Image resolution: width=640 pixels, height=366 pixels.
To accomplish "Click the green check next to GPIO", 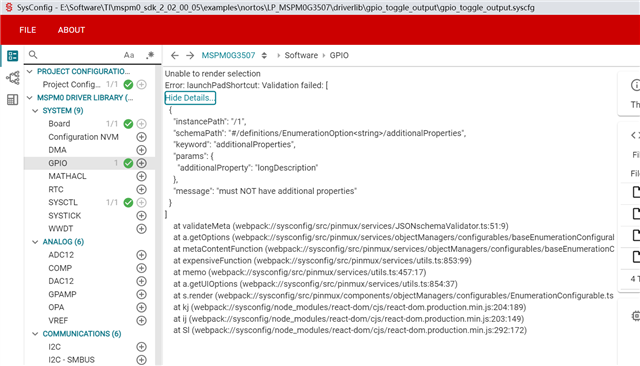I will tap(128, 163).
